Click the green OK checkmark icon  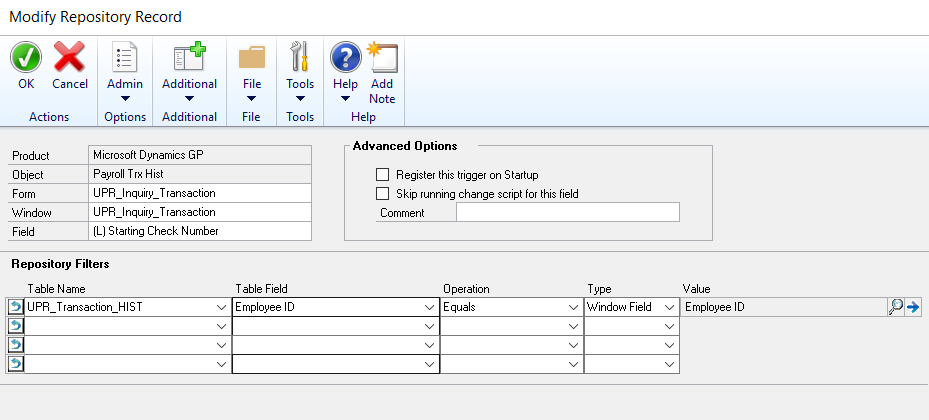(x=26, y=57)
